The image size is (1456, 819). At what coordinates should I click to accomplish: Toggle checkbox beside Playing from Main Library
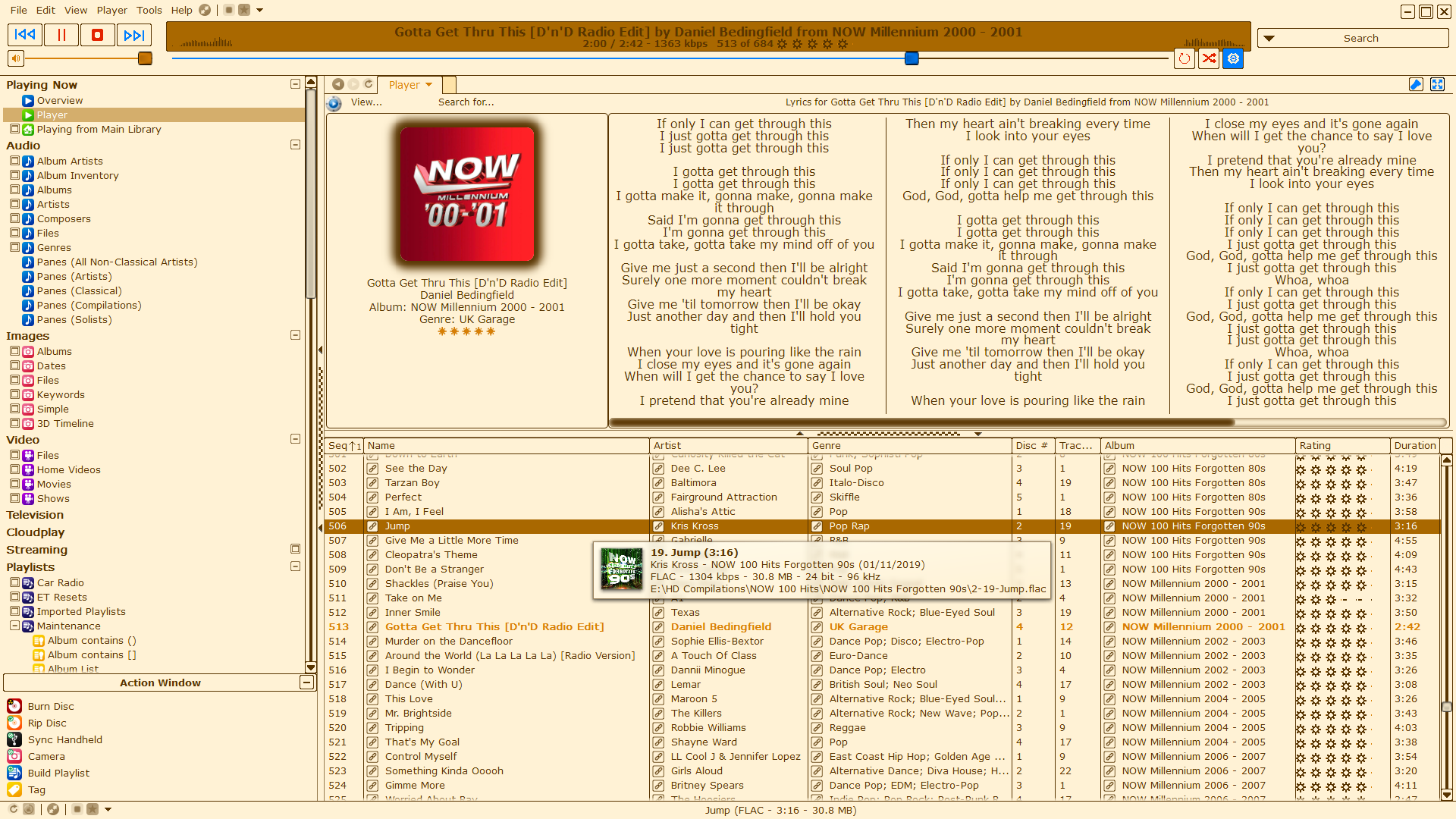(x=14, y=129)
